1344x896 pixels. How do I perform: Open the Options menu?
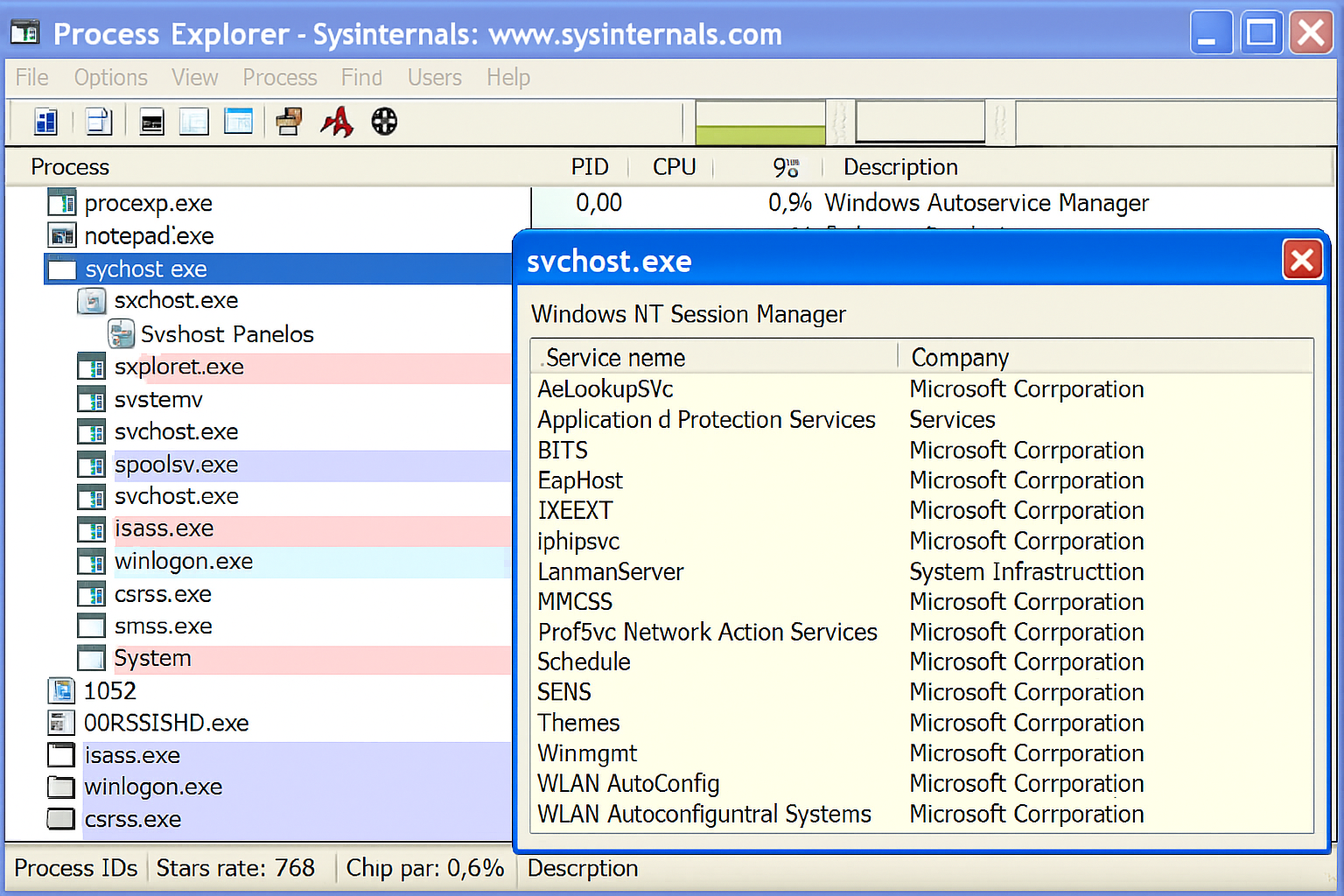[111, 78]
